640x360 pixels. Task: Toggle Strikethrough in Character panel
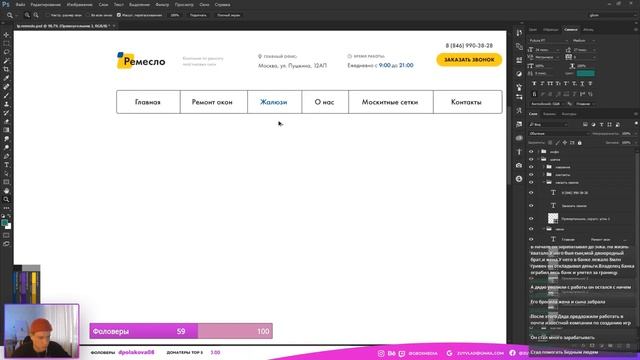coord(590,84)
